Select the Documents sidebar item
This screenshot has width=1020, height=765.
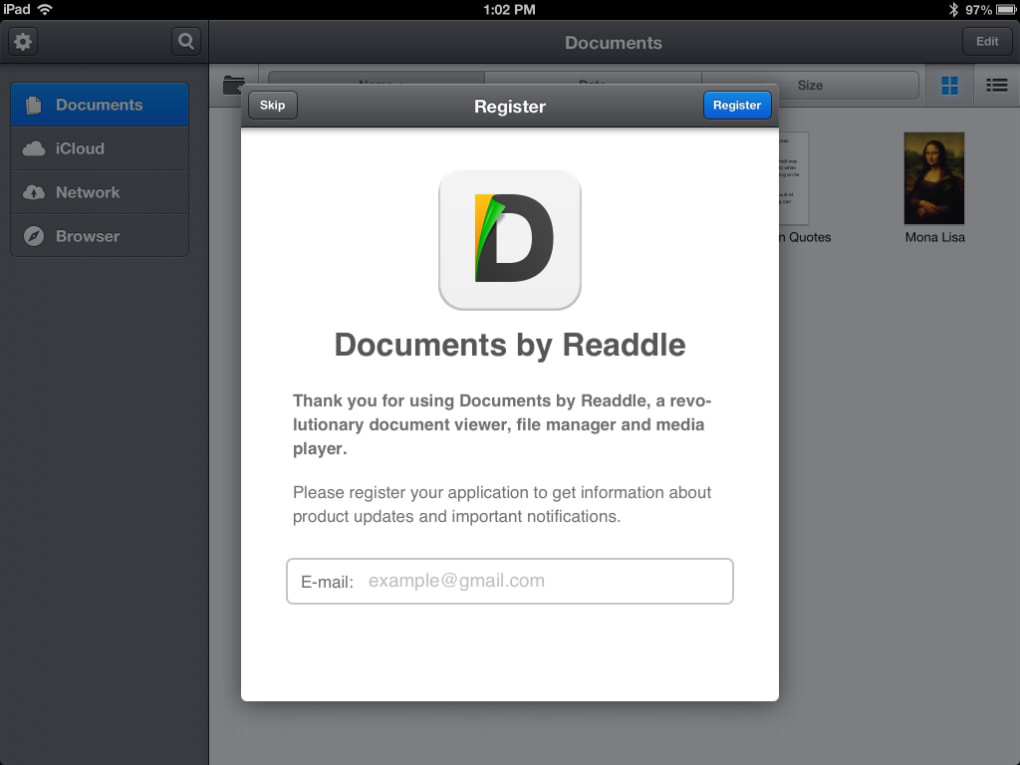pyautogui.click(x=100, y=105)
